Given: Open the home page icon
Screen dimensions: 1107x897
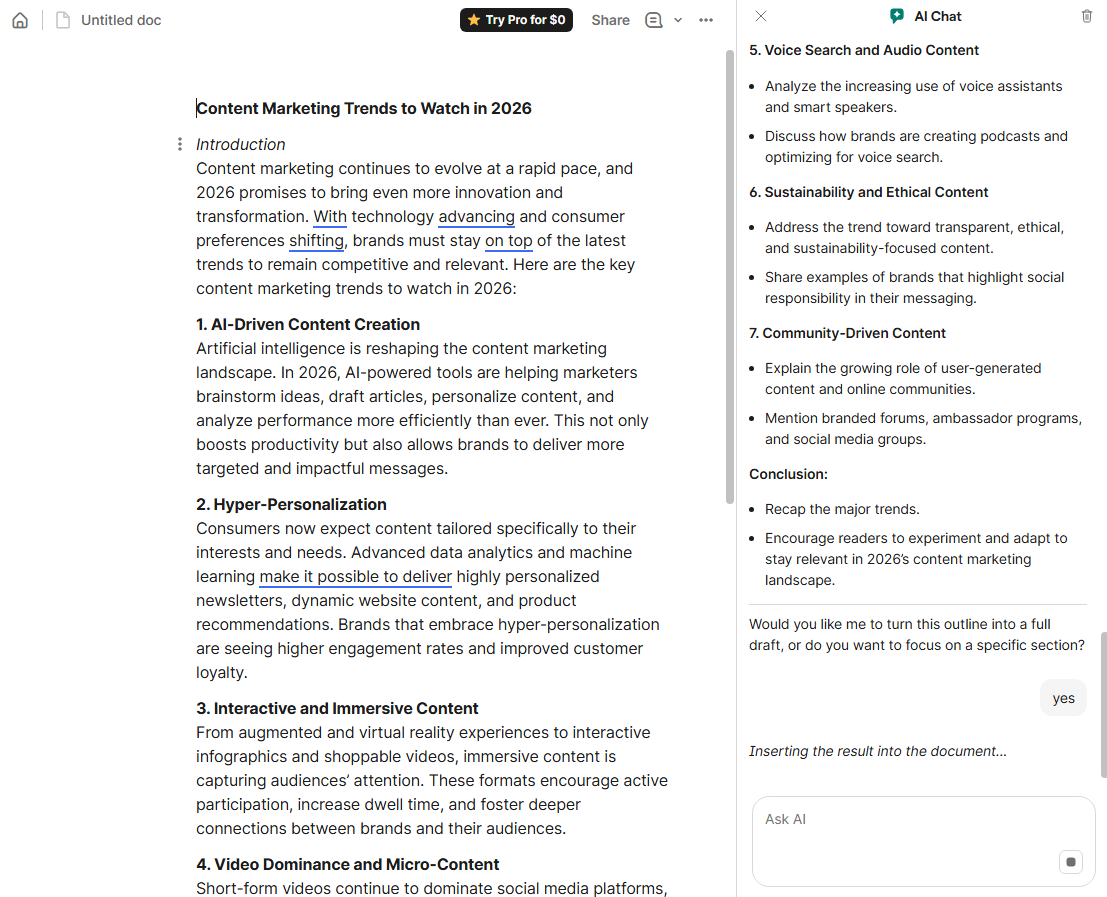Looking at the screenshot, I should coord(20,20).
